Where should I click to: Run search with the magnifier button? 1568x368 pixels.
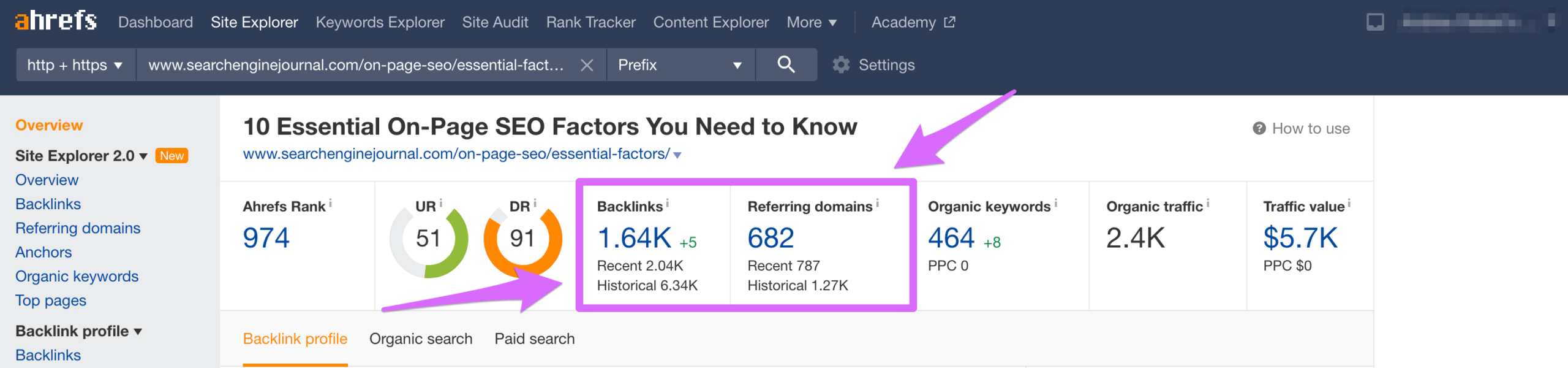tap(786, 64)
